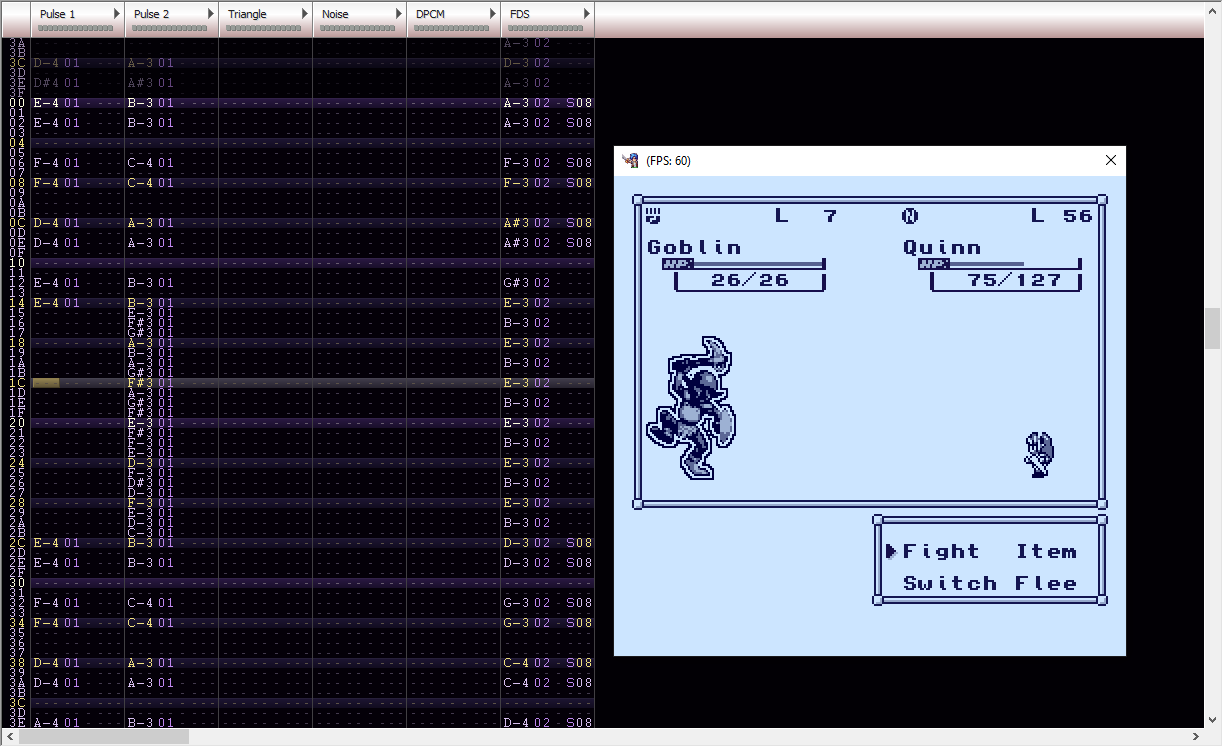Select Fight in the battle menu
The width and height of the screenshot is (1223, 747).
click(x=941, y=551)
